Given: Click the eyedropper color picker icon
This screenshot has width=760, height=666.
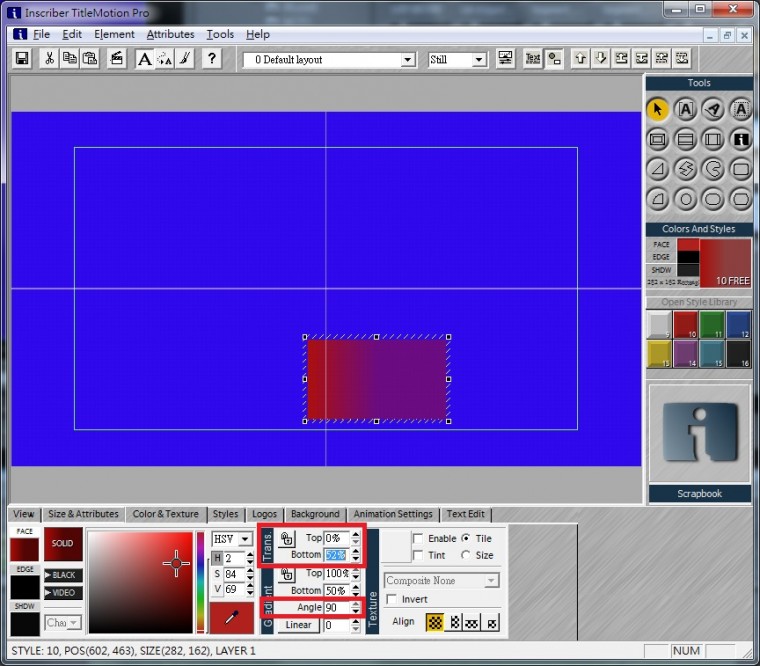Looking at the screenshot, I should [232, 618].
